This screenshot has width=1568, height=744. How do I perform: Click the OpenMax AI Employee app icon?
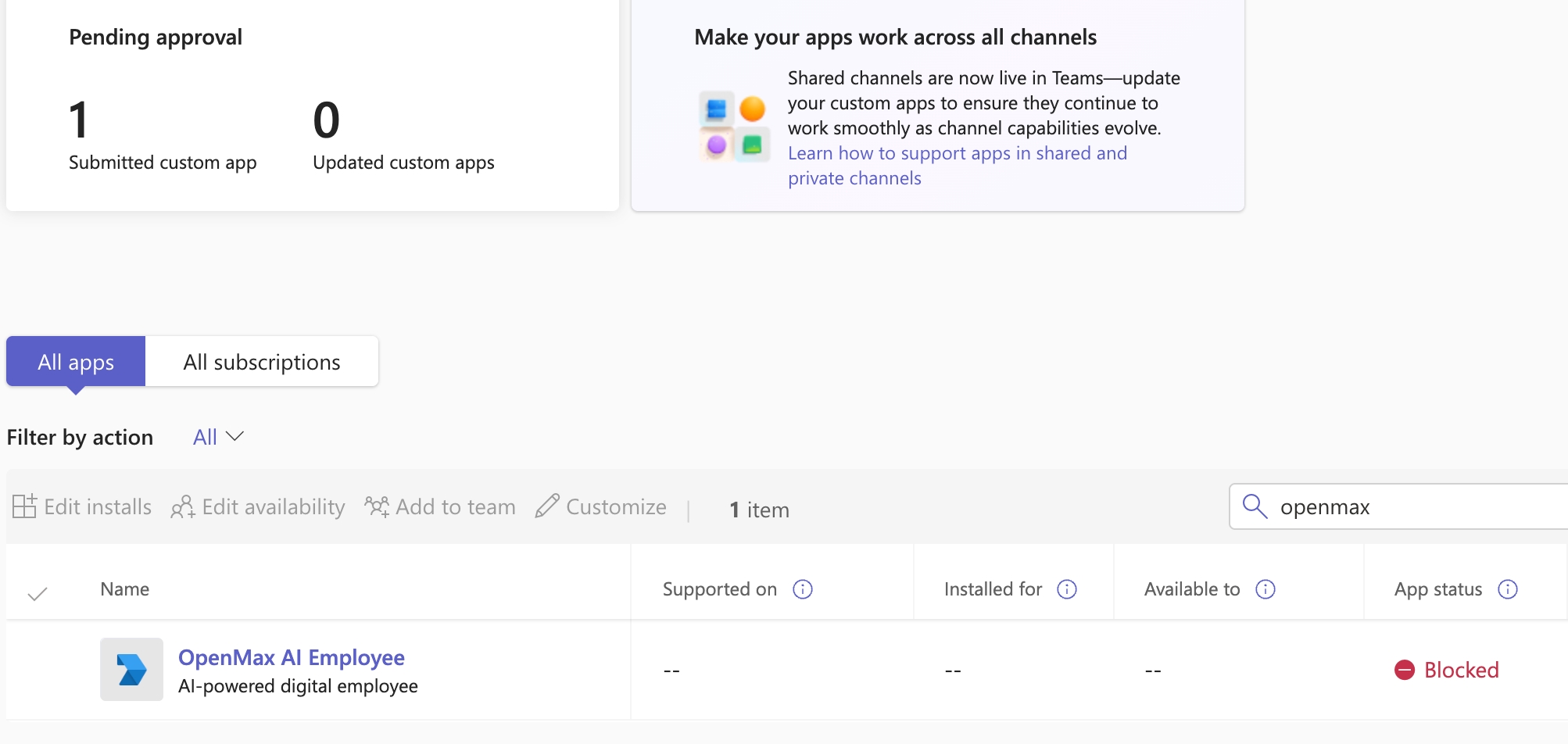coord(131,670)
